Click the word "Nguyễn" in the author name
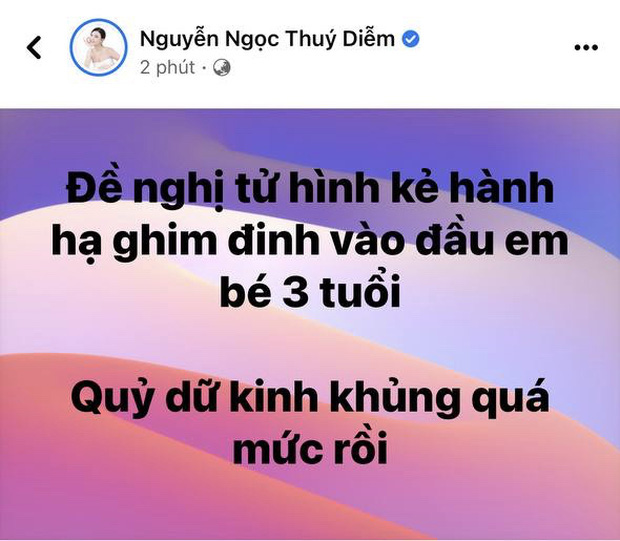Viewport: 620px width, 541px height. pyautogui.click(x=179, y=39)
